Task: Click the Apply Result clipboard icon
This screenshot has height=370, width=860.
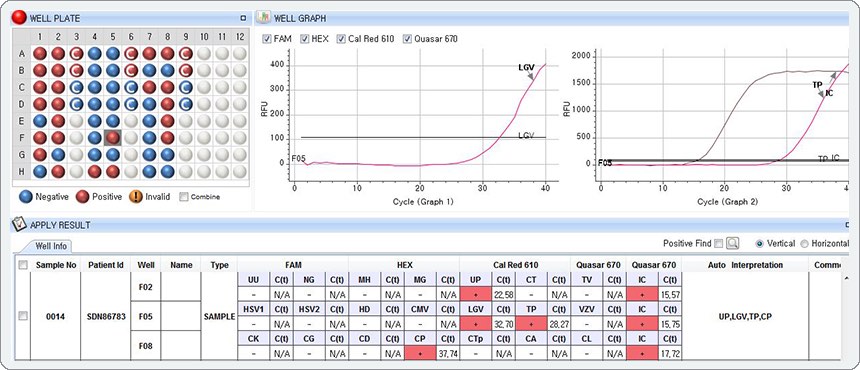Action: click(x=19, y=224)
